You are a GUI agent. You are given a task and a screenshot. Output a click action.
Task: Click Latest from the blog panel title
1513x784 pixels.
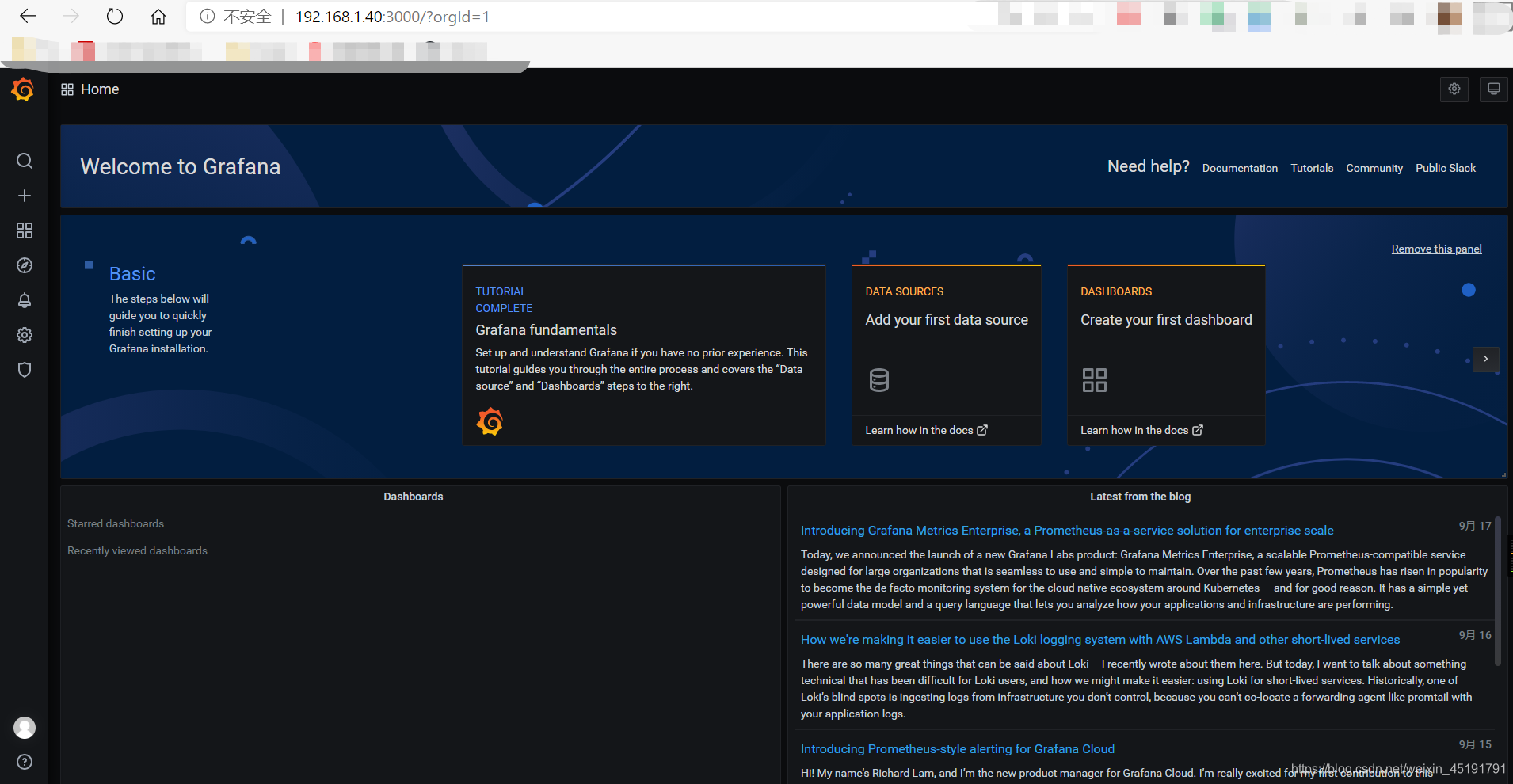(x=1140, y=497)
